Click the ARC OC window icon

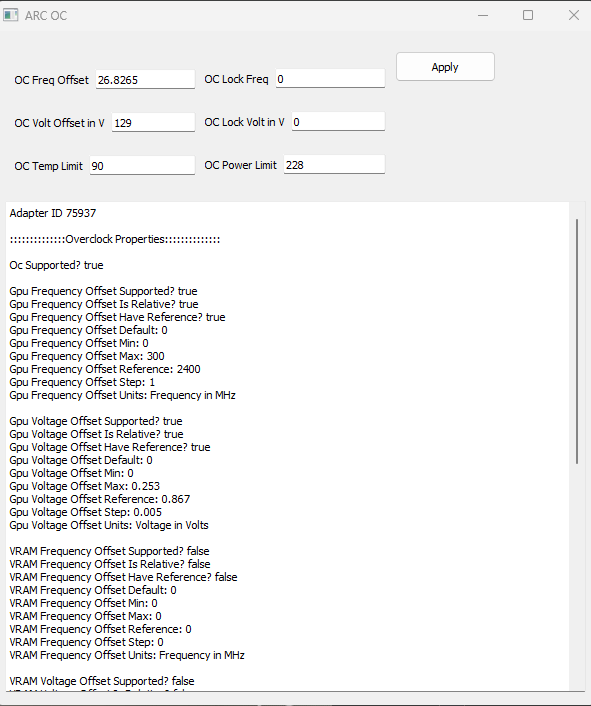pyautogui.click(x=10, y=15)
